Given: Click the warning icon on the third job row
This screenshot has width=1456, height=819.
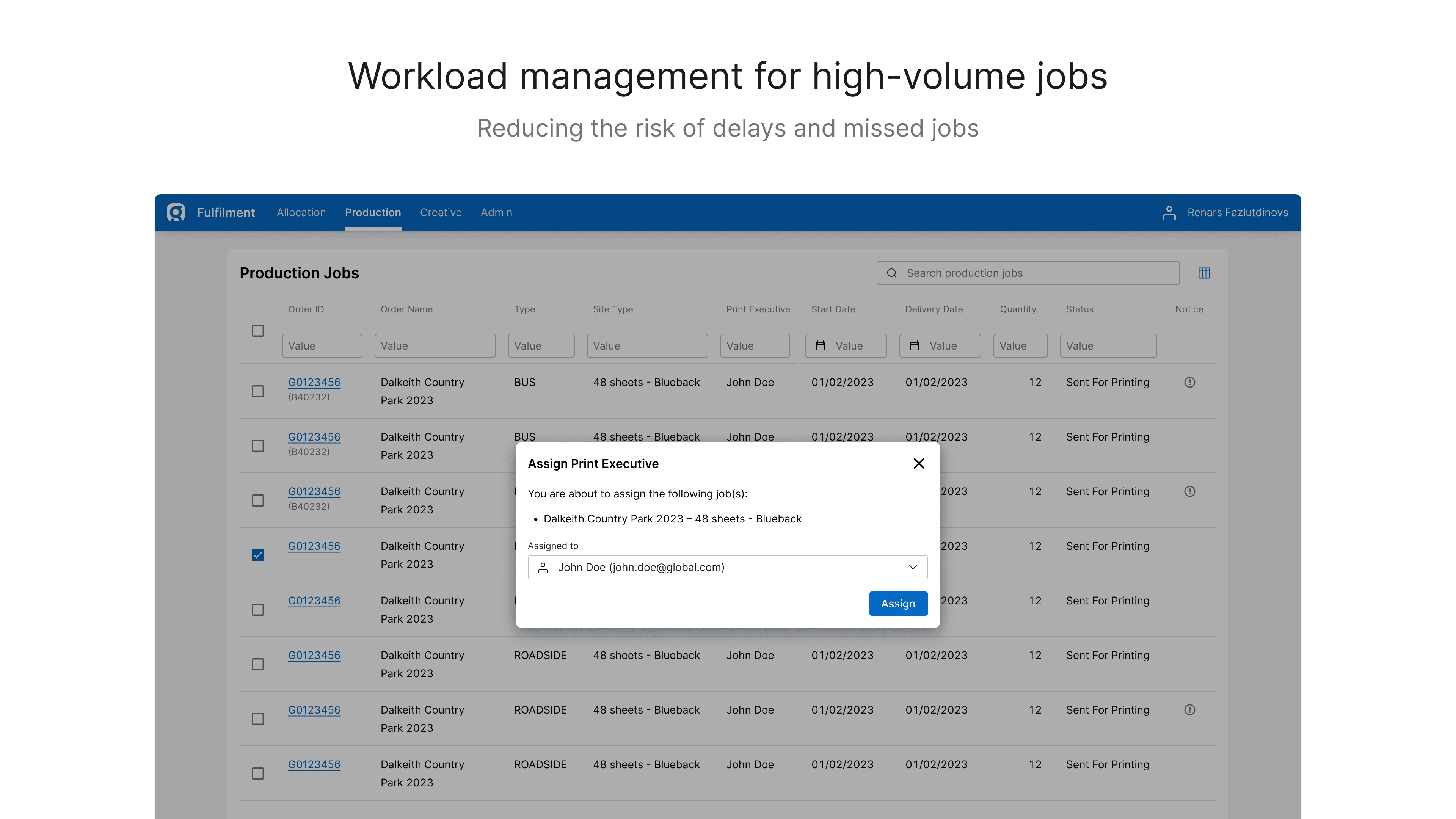Looking at the screenshot, I should pos(1190,491).
